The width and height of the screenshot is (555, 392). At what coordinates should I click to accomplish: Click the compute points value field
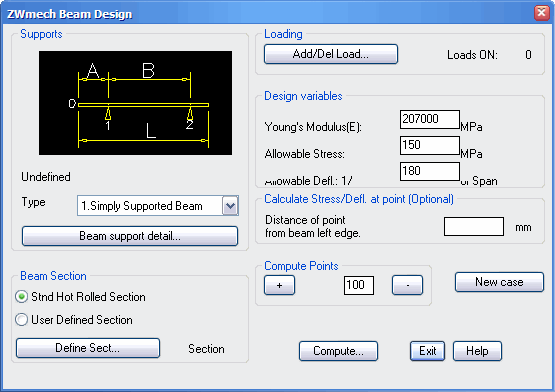point(359,285)
